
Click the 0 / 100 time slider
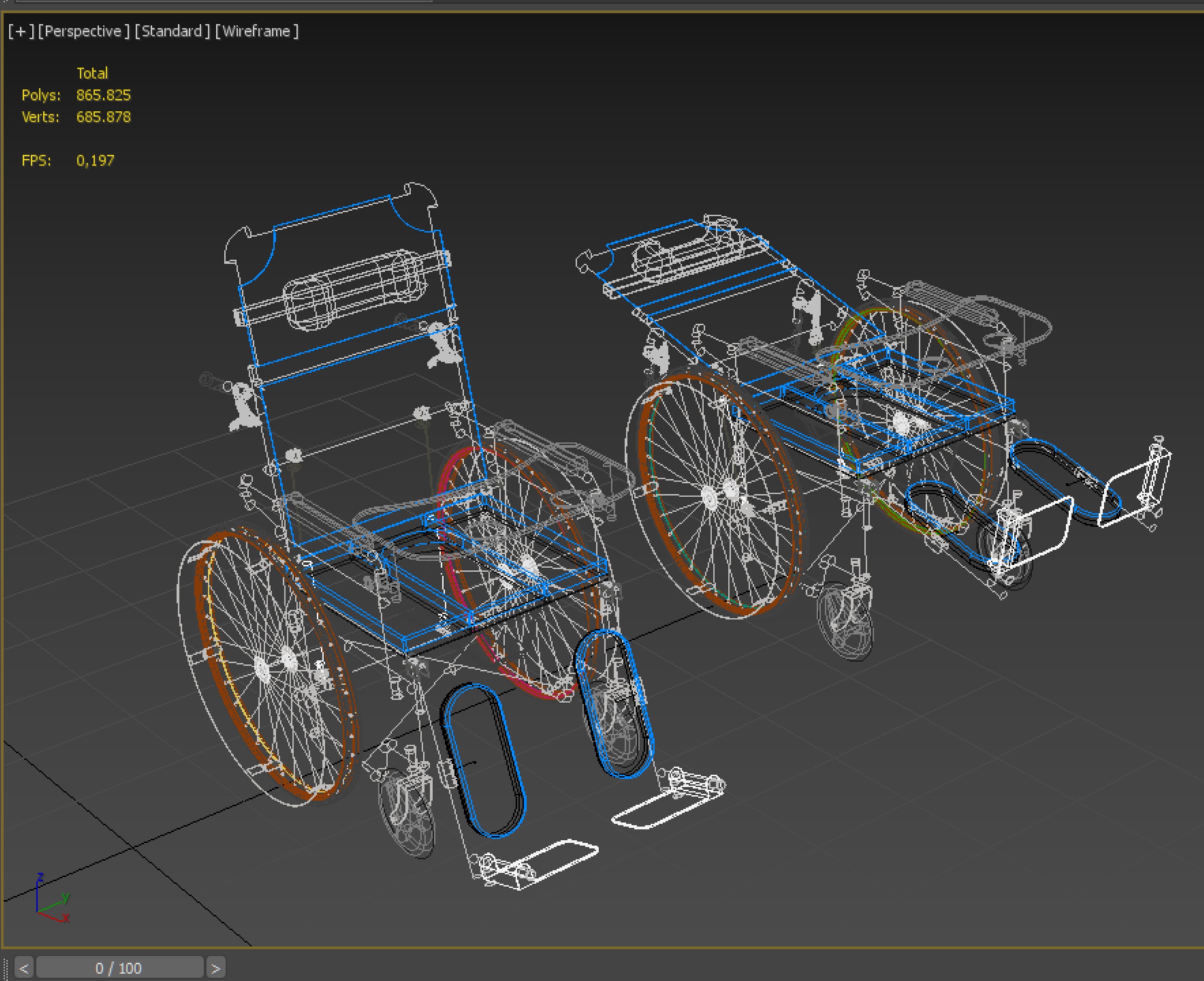point(118,968)
